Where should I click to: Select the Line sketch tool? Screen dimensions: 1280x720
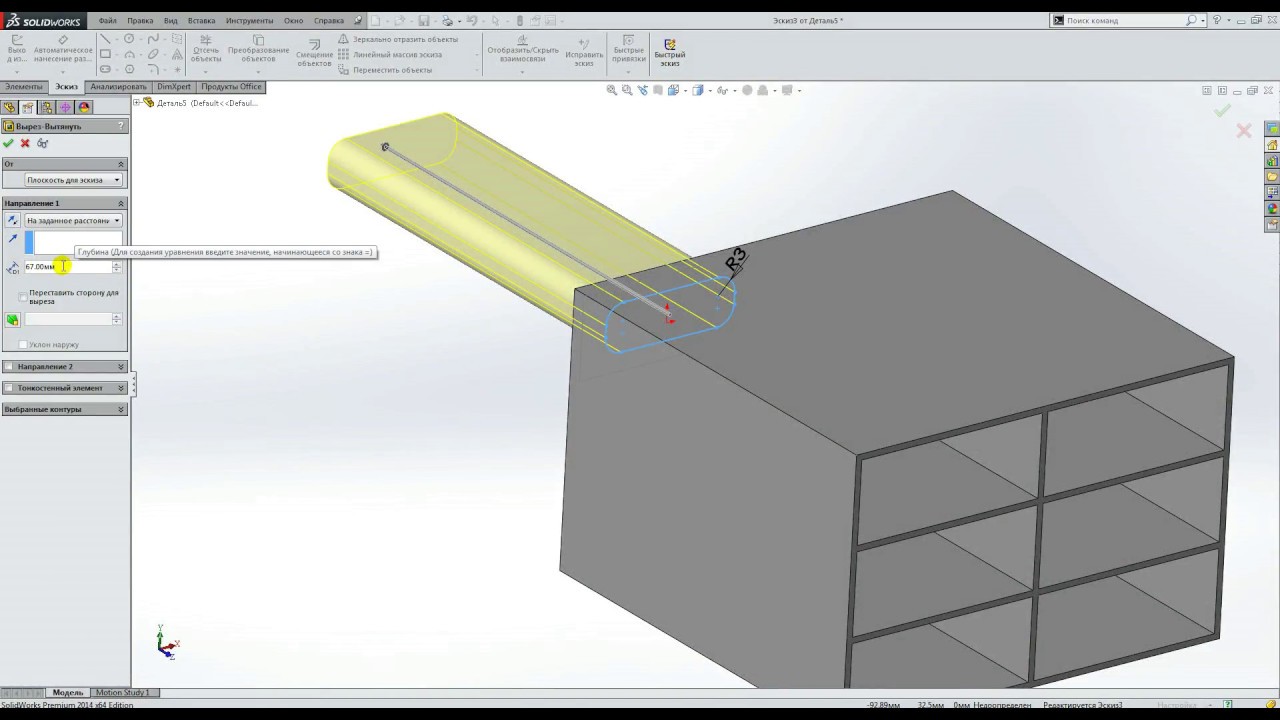pos(106,39)
